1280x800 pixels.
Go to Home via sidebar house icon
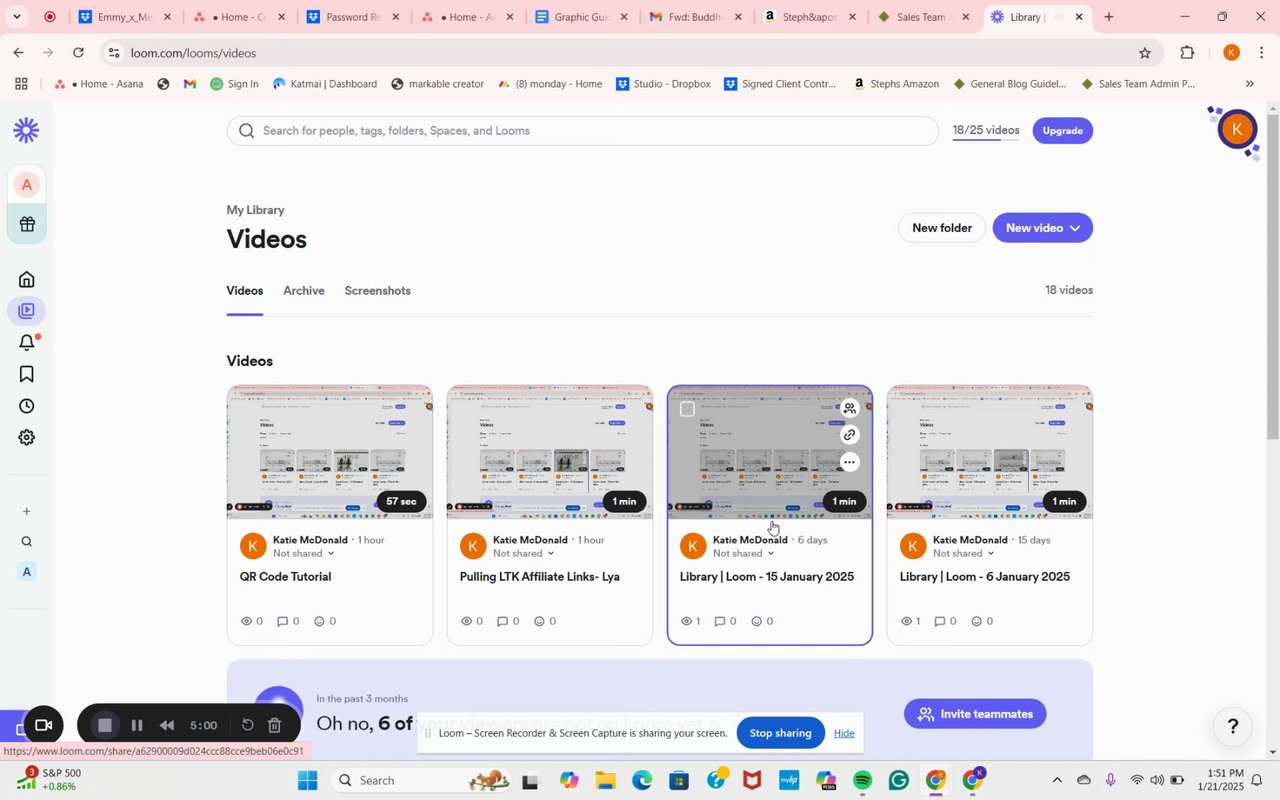pos(27,279)
